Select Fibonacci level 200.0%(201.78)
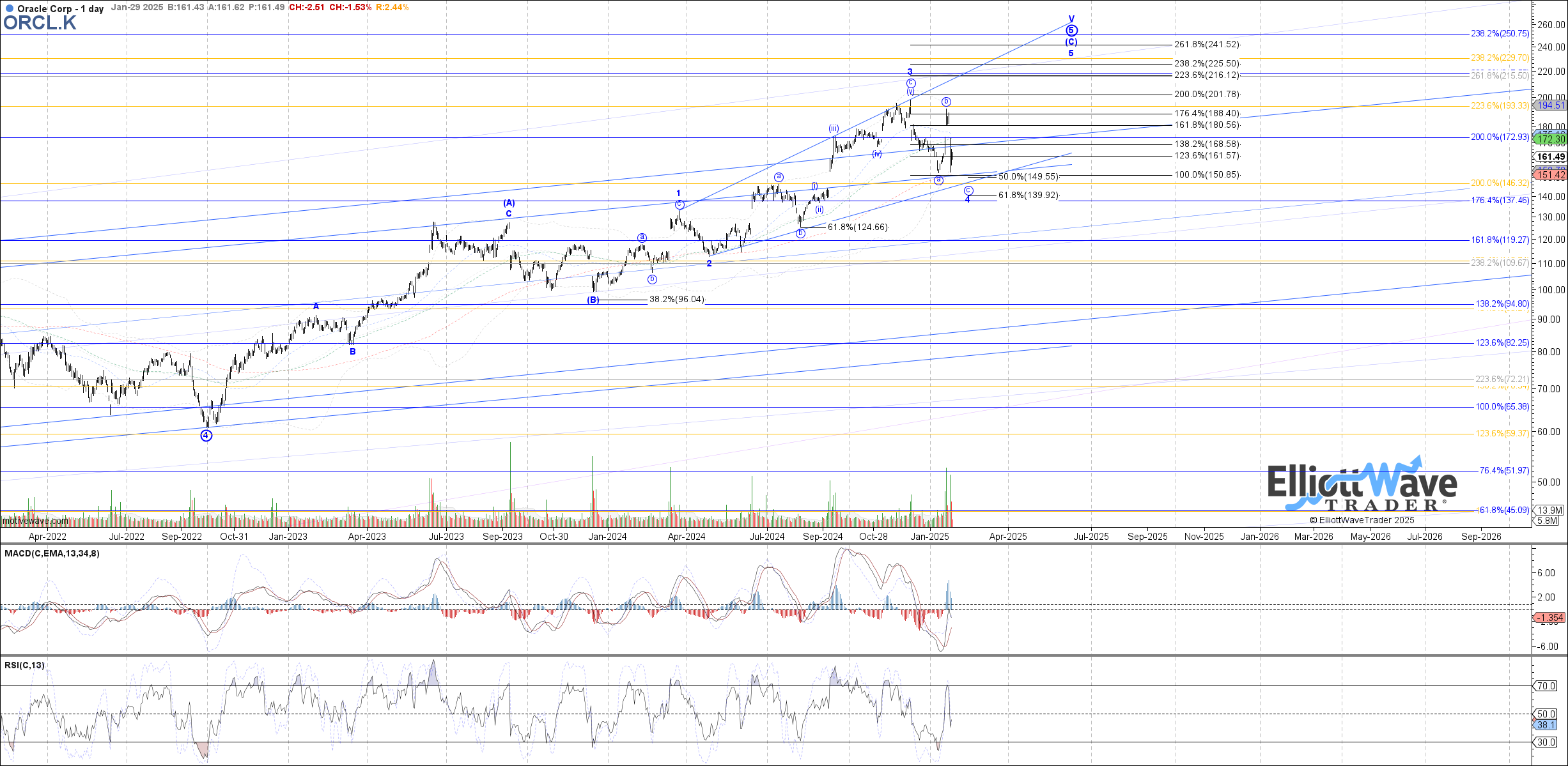The height and width of the screenshot is (766, 1568). (x=1207, y=95)
